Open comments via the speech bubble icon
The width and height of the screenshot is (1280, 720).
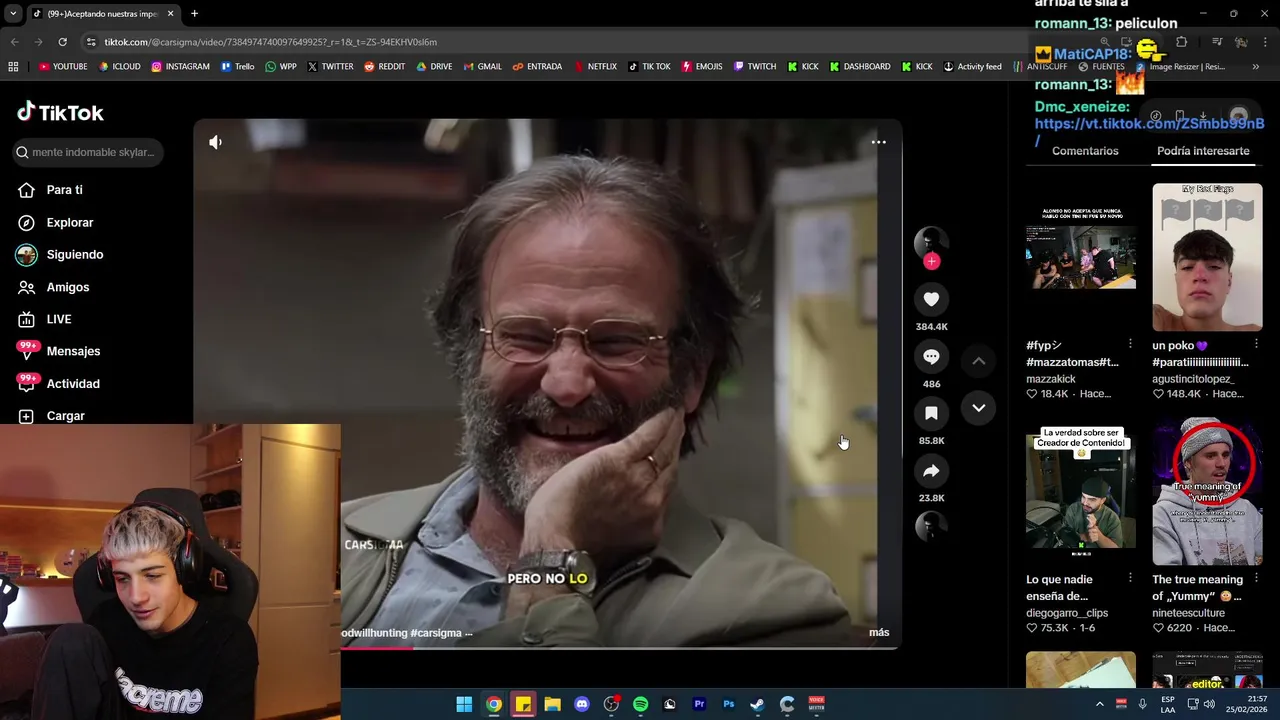[931, 356]
